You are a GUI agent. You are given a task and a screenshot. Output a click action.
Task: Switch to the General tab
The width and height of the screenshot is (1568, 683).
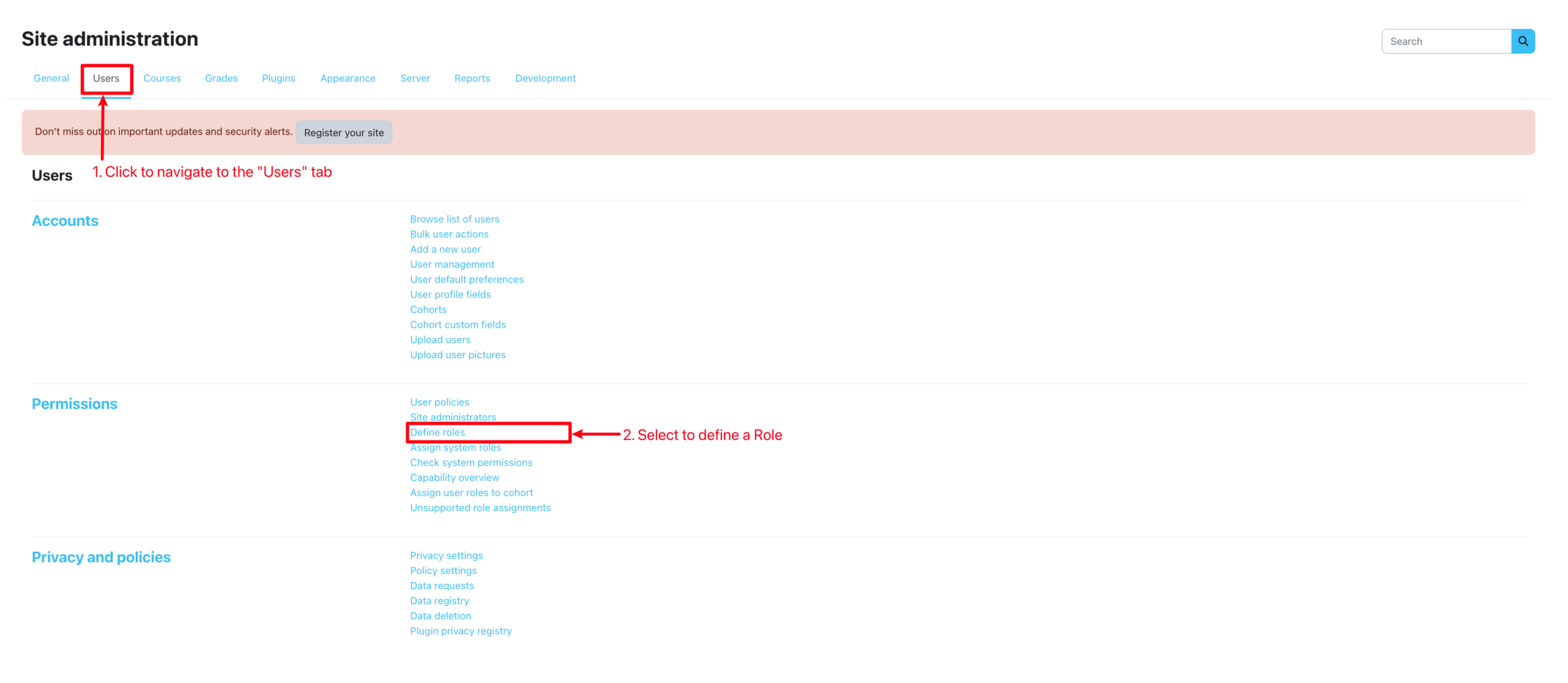(51, 78)
